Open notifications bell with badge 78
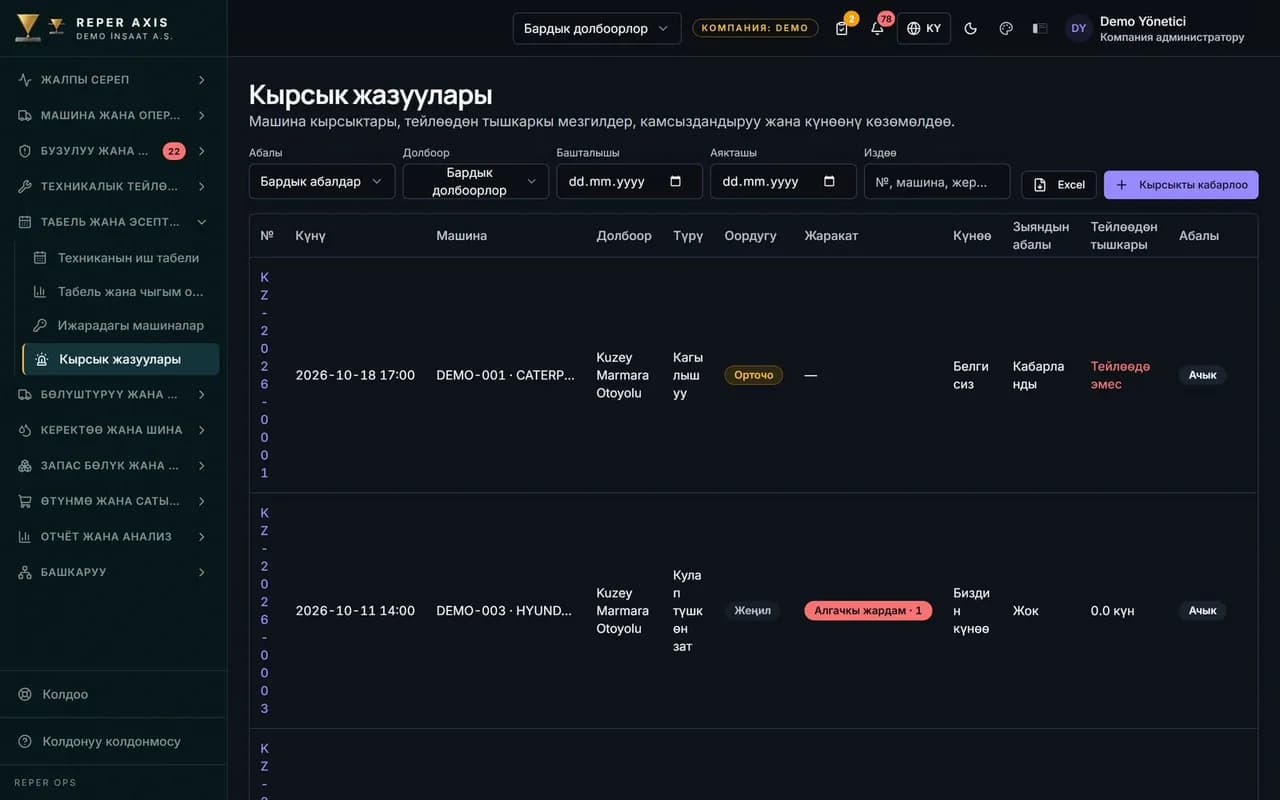 [x=877, y=28]
